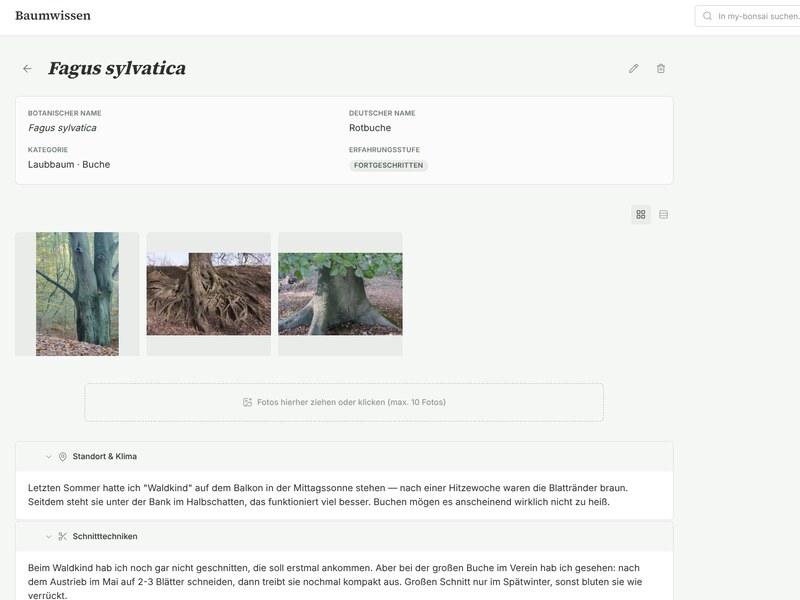
Task: Click the German name Rotbuche
Action: coord(370,128)
